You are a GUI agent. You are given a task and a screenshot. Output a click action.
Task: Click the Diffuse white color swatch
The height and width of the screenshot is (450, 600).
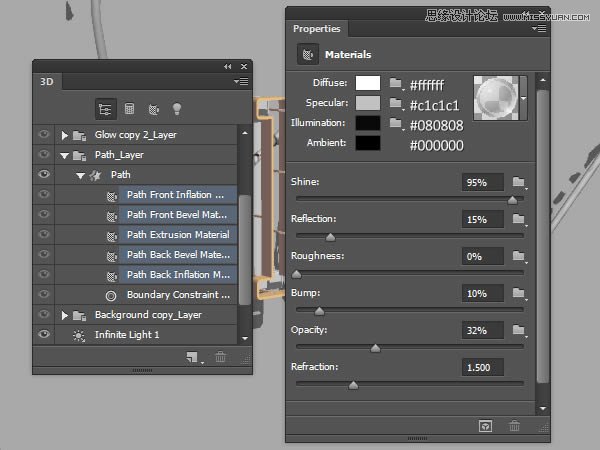coord(368,83)
